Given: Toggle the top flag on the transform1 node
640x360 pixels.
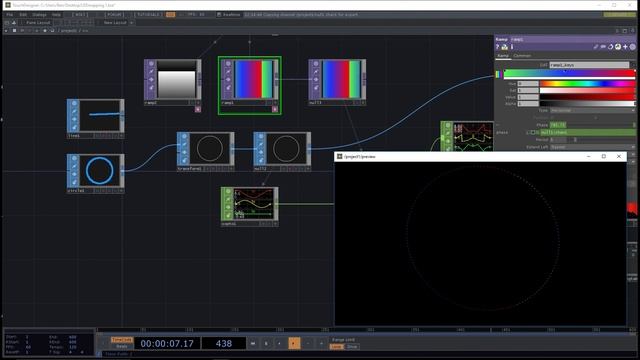Looking at the screenshot, I should point(184,136).
